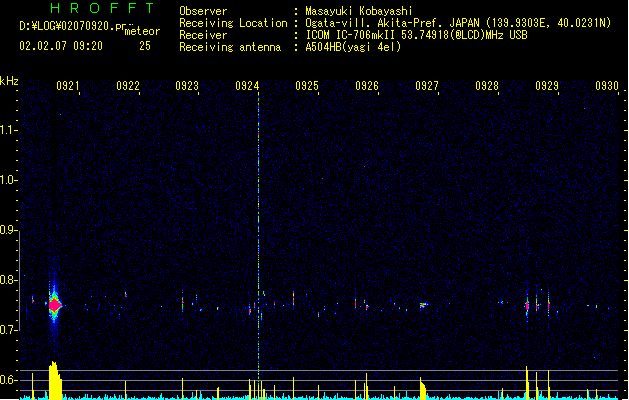Click the date stamp 02.02.07 09:20
629x400 pixels.
61,46
